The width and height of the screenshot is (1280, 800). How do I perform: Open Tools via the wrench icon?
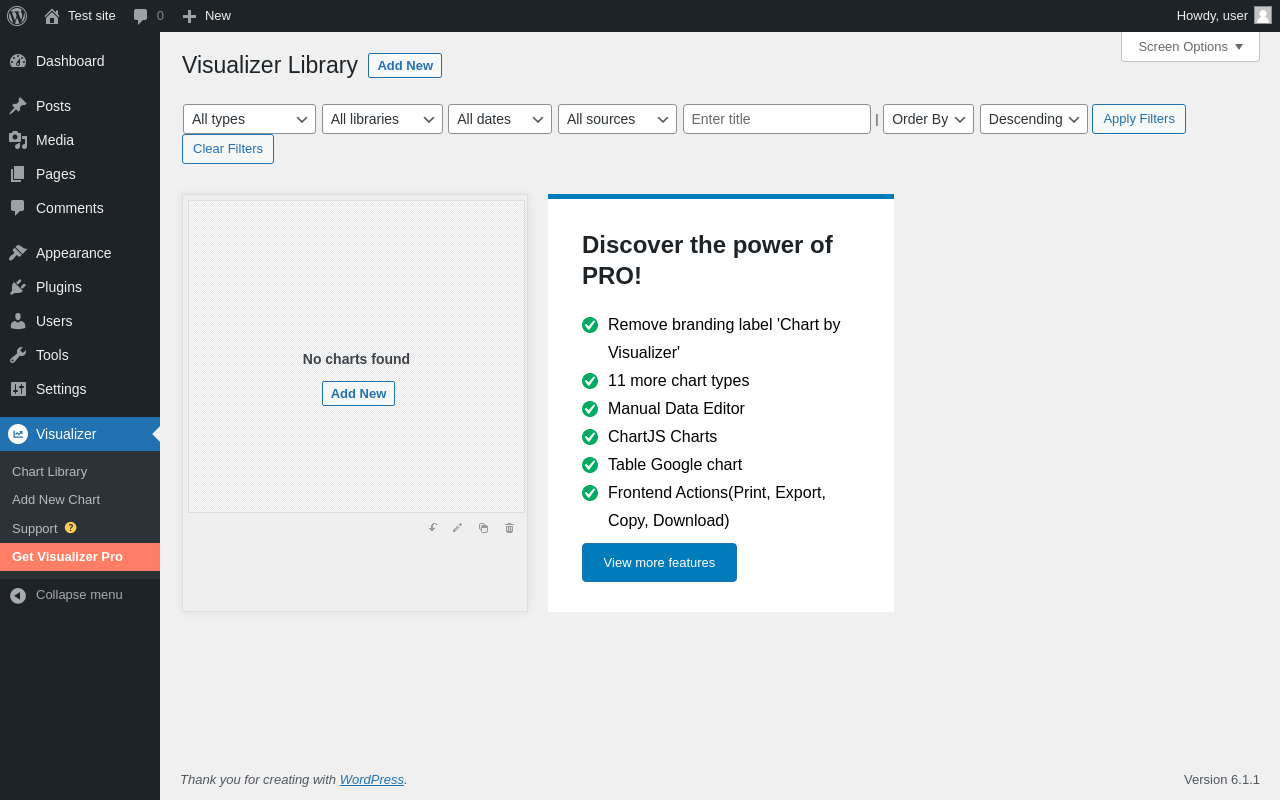pyautogui.click(x=18, y=355)
